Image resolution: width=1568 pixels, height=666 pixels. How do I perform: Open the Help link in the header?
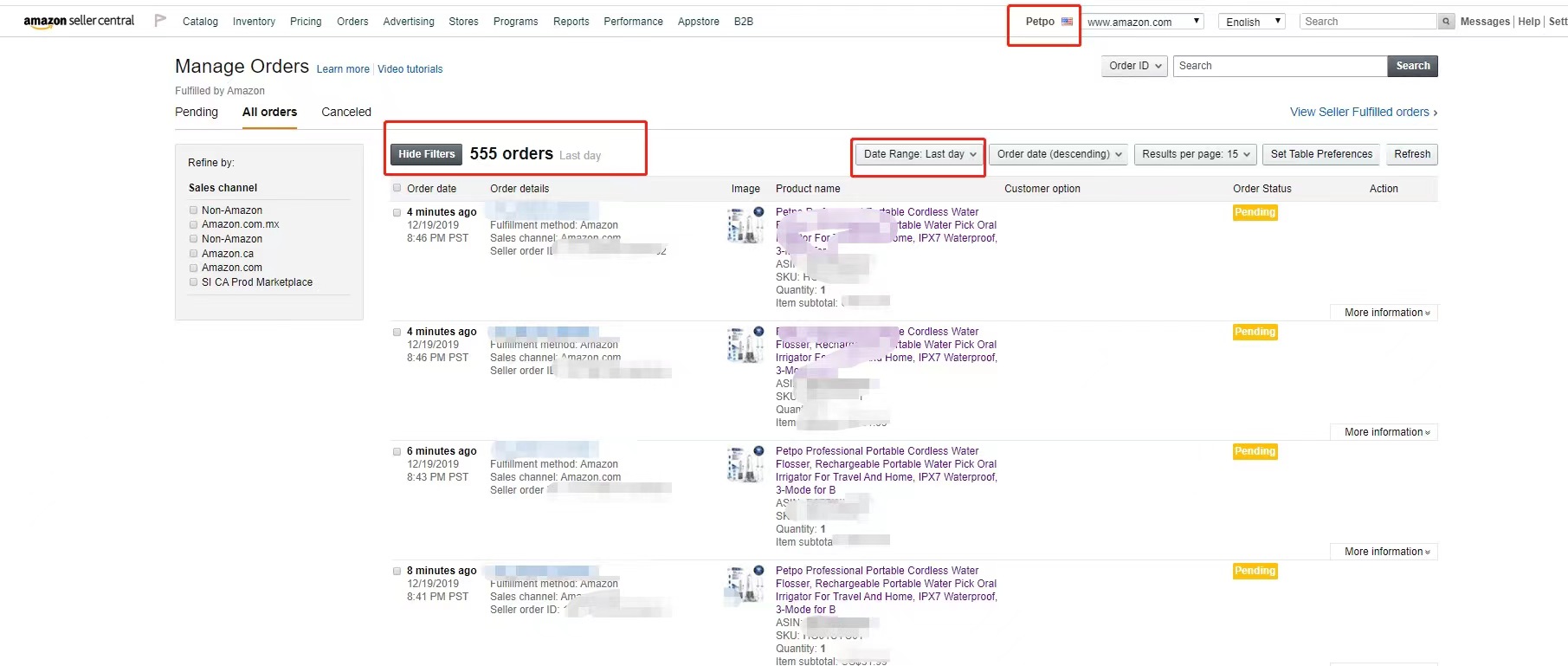(1529, 22)
